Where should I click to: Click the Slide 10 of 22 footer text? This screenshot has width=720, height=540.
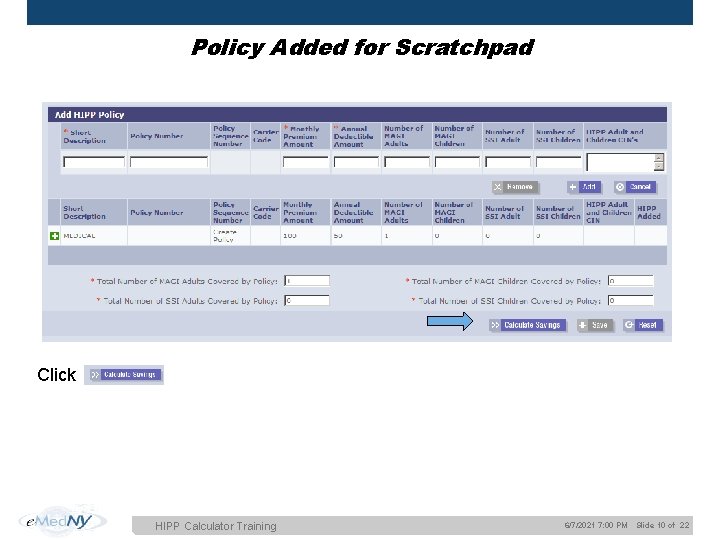(x=663, y=525)
